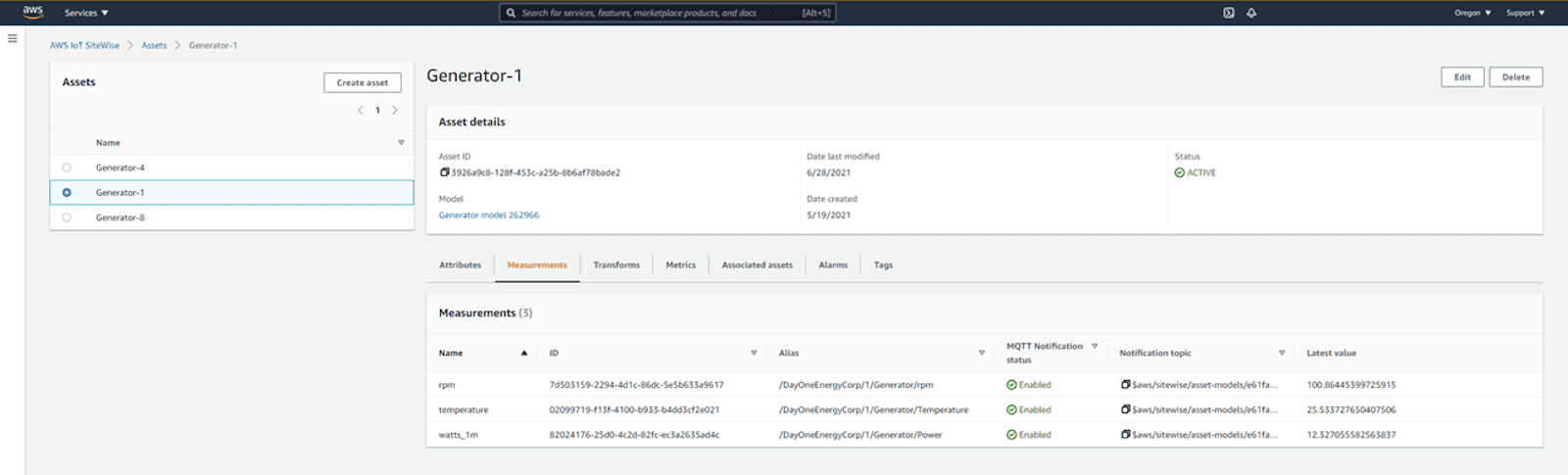1568x475 pixels.
Task: Sort measurements by Name column arrow
Action: click(524, 354)
